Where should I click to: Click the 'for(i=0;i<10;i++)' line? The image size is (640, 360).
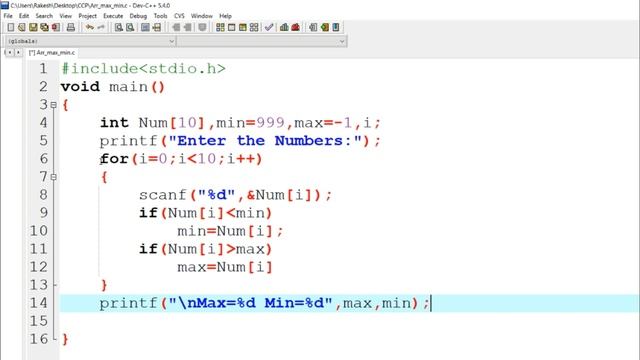pos(181,159)
